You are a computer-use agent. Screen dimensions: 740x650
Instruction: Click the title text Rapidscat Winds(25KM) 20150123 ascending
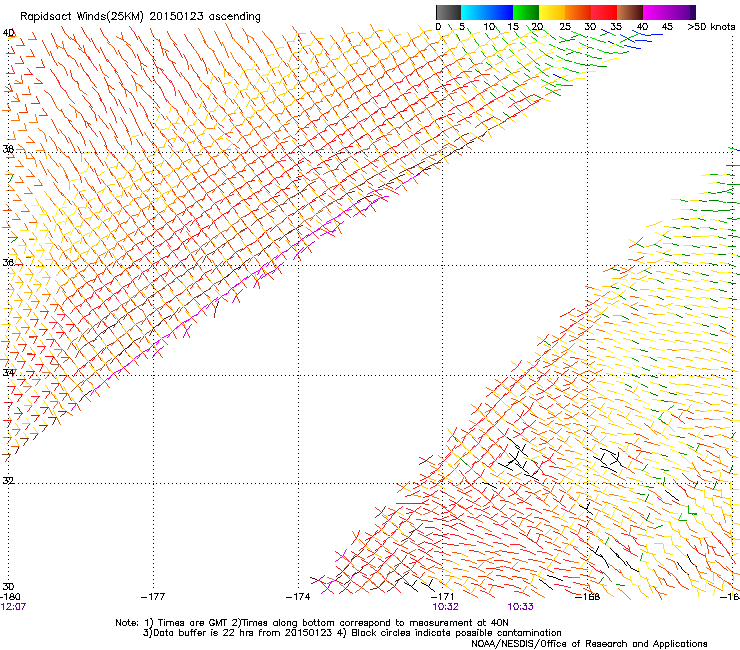[140, 17]
